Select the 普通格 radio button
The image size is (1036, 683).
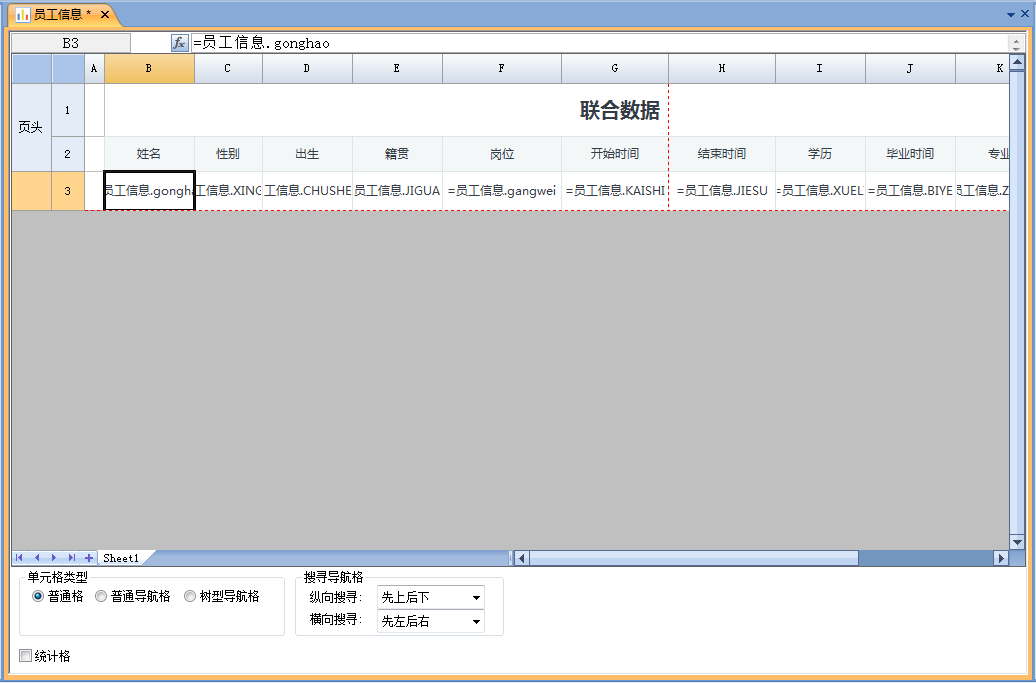click(39, 597)
